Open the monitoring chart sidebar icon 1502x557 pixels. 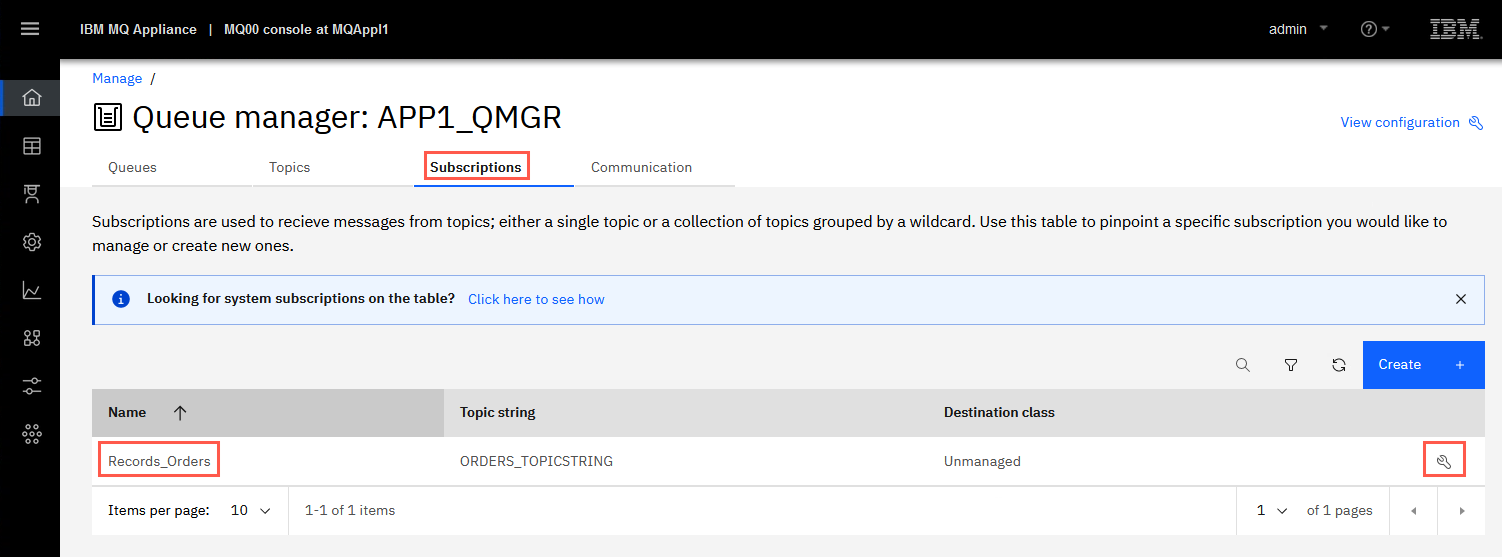(32, 290)
